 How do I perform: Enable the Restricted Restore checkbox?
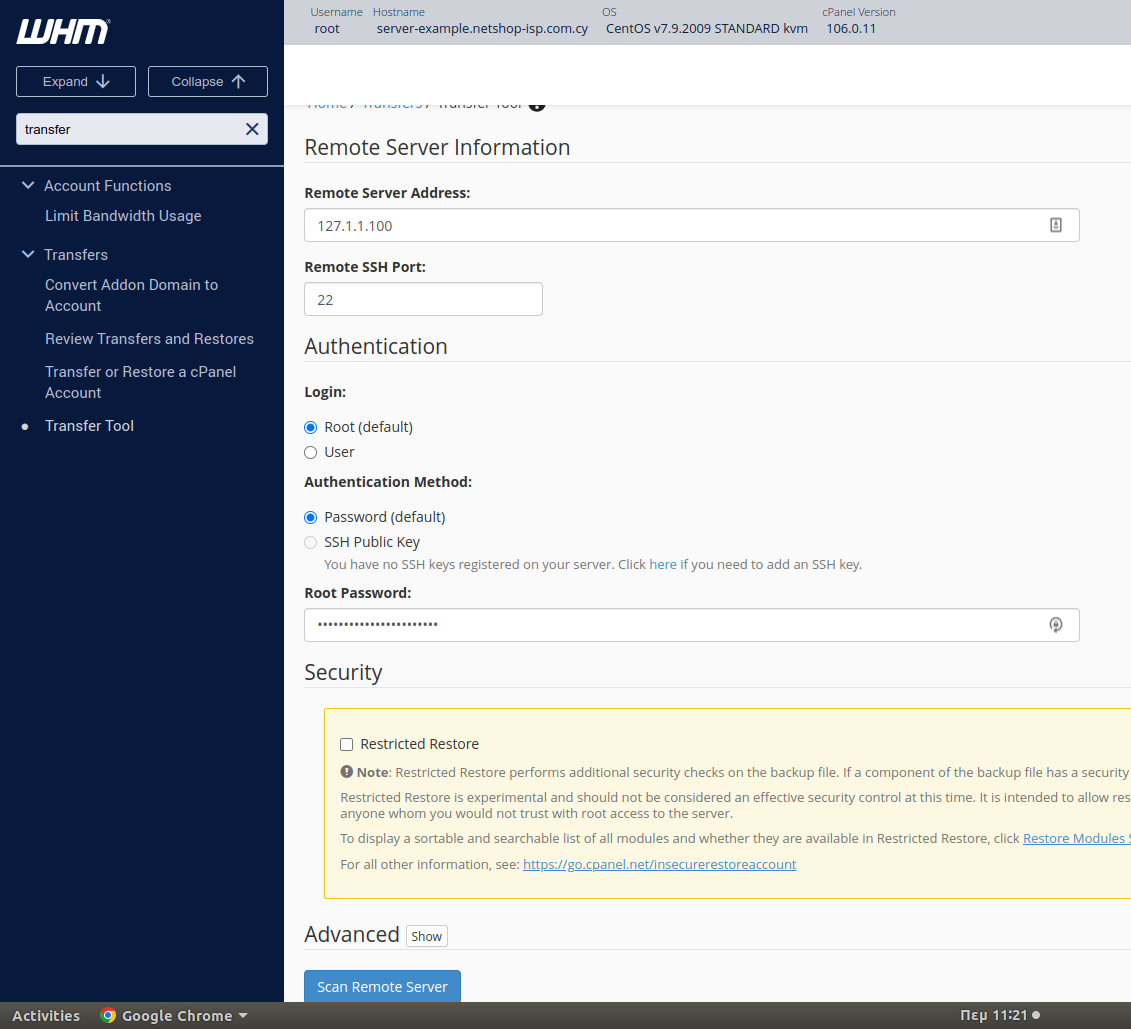point(347,744)
